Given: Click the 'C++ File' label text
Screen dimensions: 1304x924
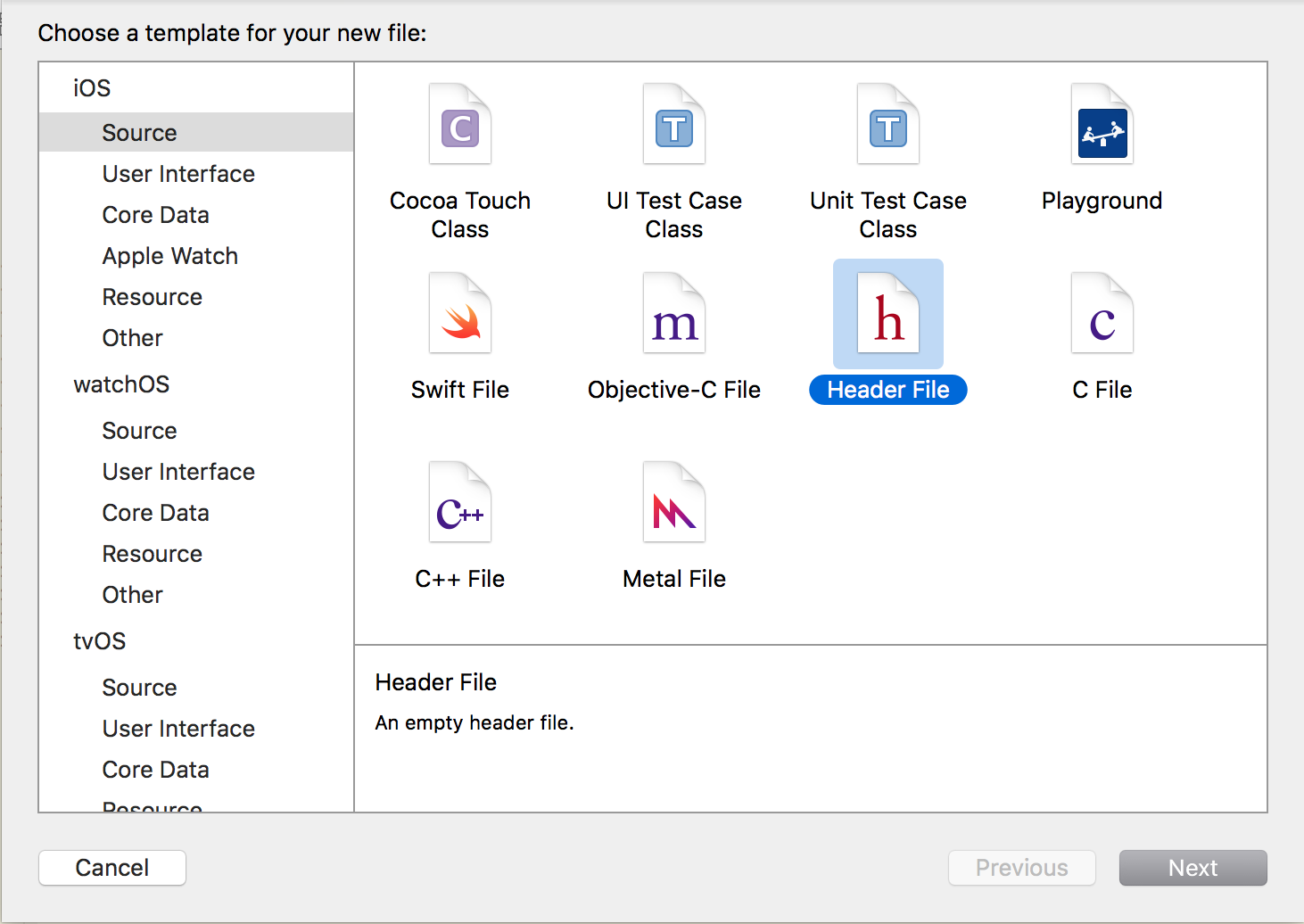Looking at the screenshot, I should point(460,579).
